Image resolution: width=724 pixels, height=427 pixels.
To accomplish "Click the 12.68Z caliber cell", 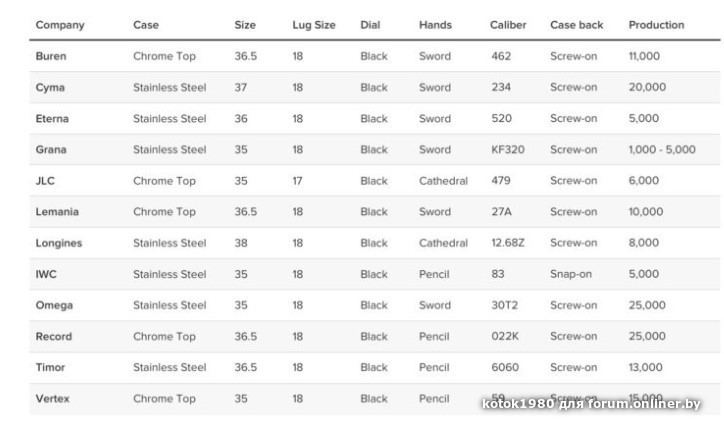I will (509, 243).
